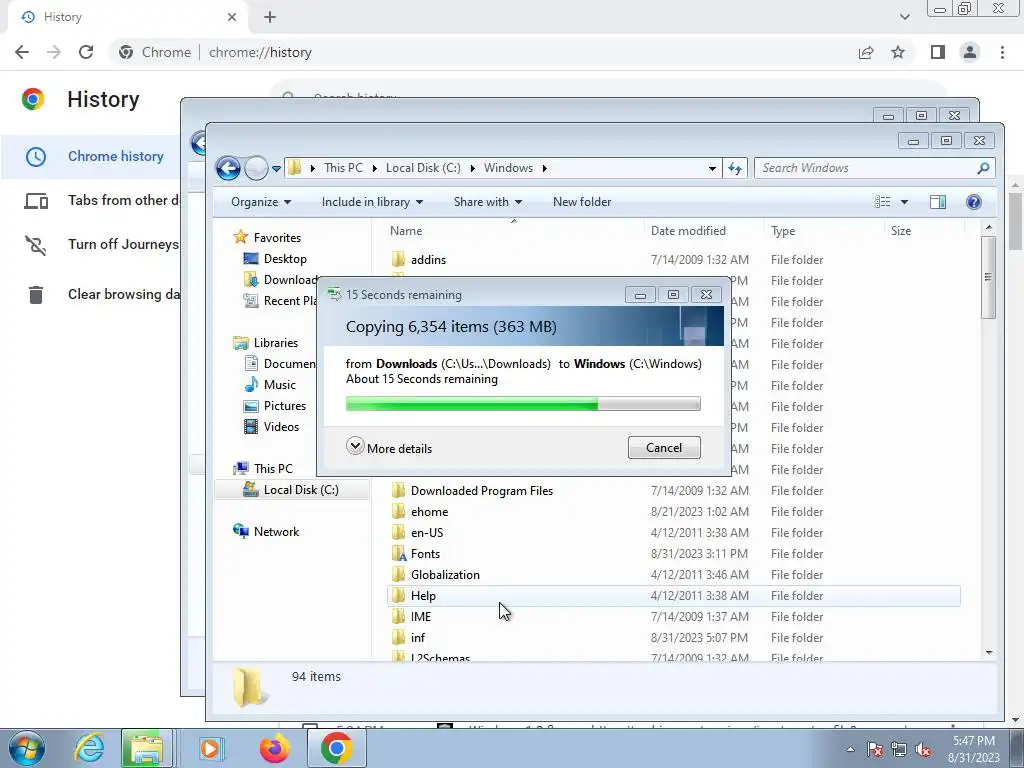Click the copy progress bar

click(523, 404)
